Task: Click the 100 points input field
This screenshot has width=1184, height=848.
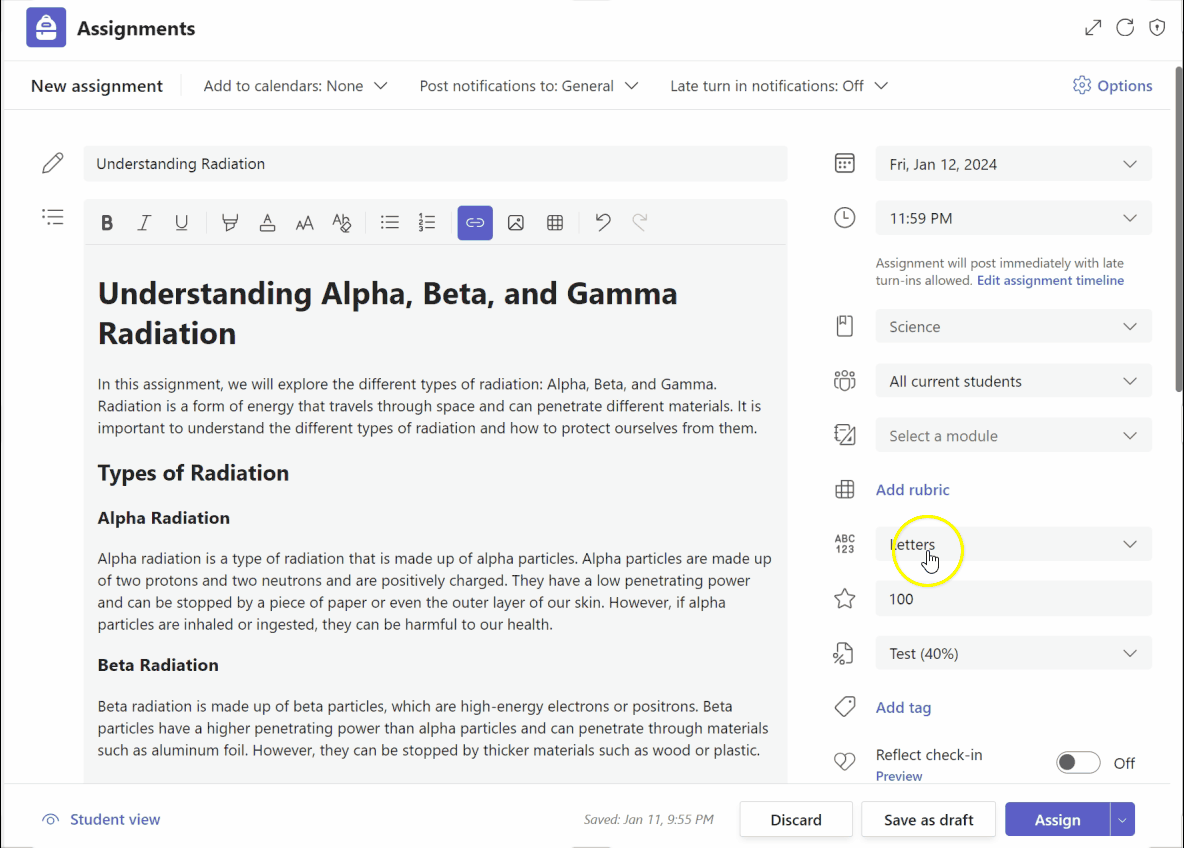Action: [x=1012, y=598]
